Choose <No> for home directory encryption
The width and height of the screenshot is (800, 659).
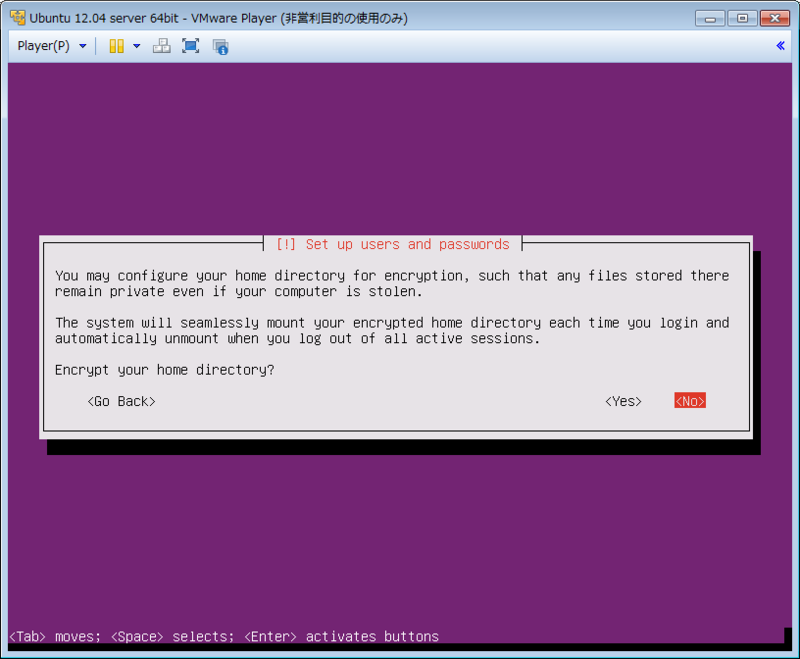tap(690, 401)
